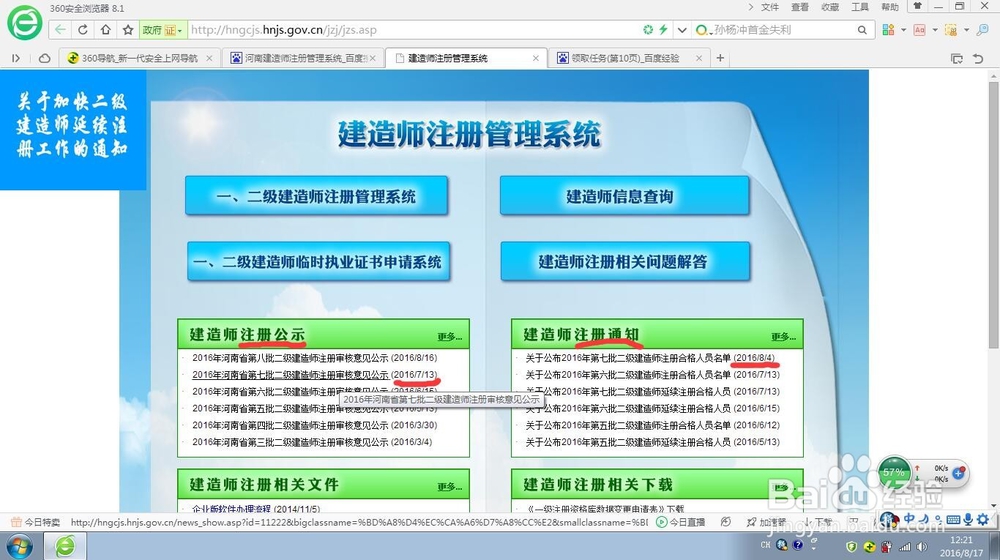1000x560 pixels.
Task: Open the 收藏 menu
Action: [x=830, y=7]
